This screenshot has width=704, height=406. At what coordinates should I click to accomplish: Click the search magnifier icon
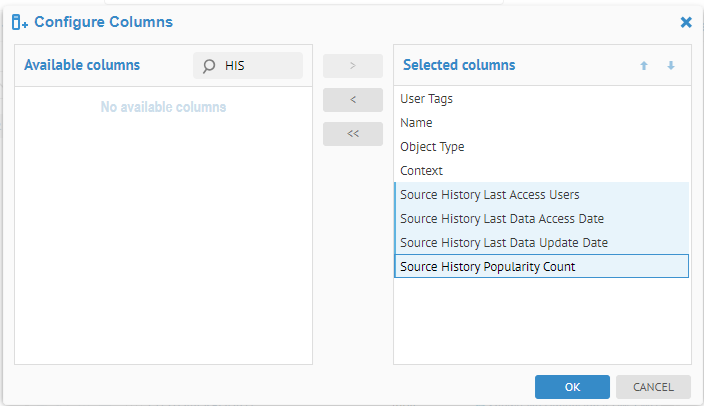click(209, 66)
